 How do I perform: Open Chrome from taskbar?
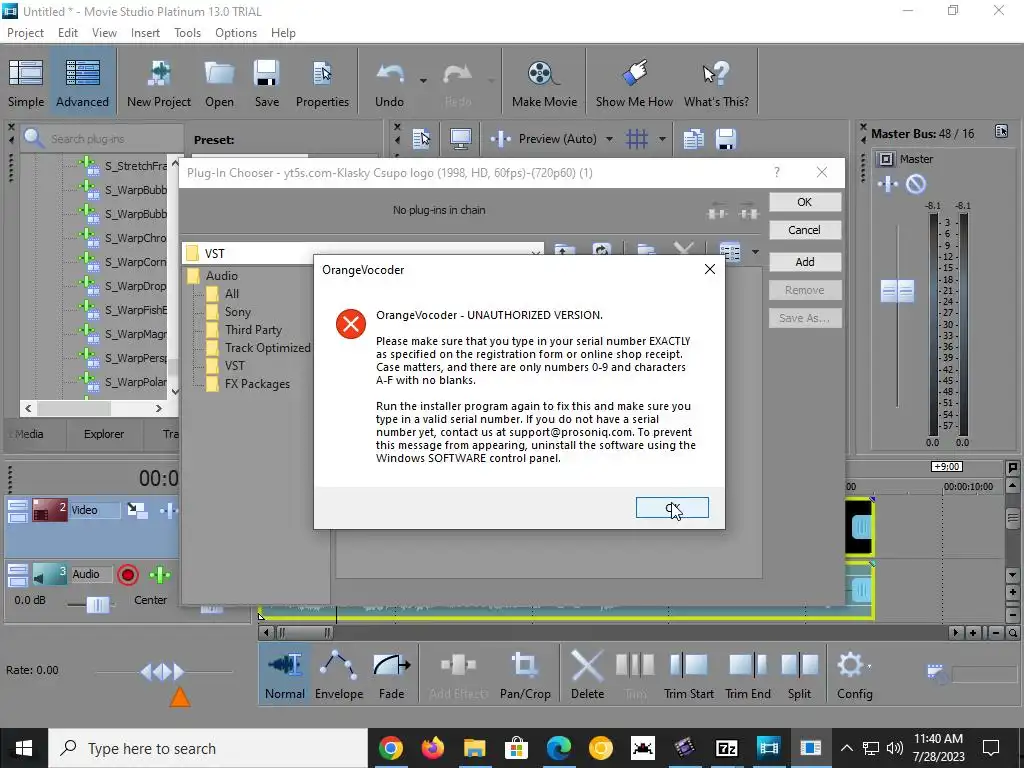tap(391, 748)
